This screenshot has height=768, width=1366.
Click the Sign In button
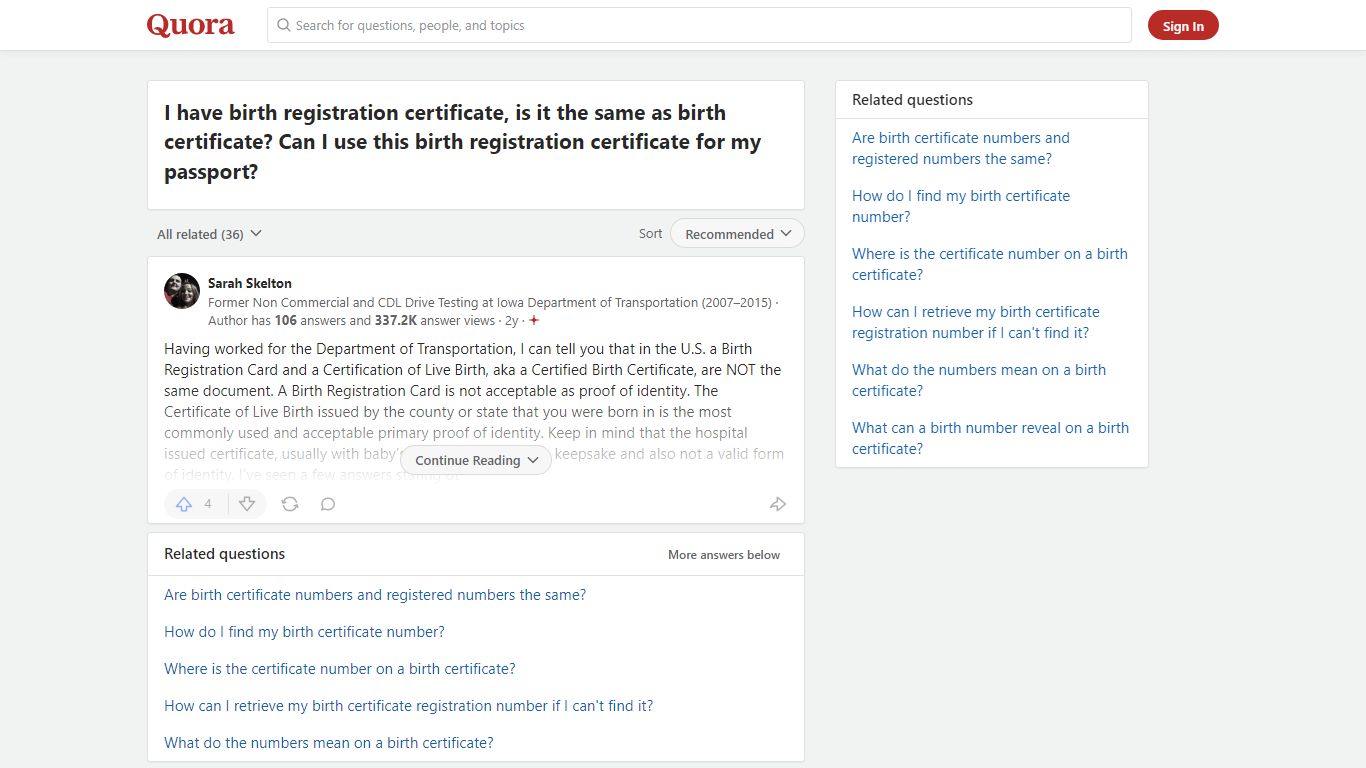1183,26
